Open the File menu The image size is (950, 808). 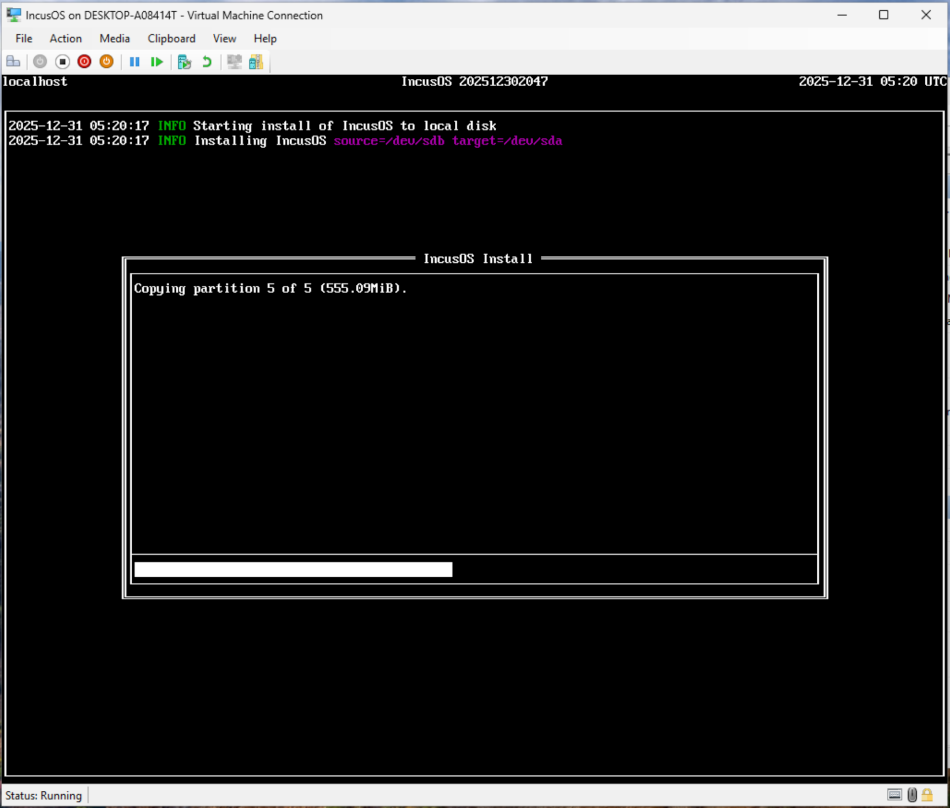23,38
